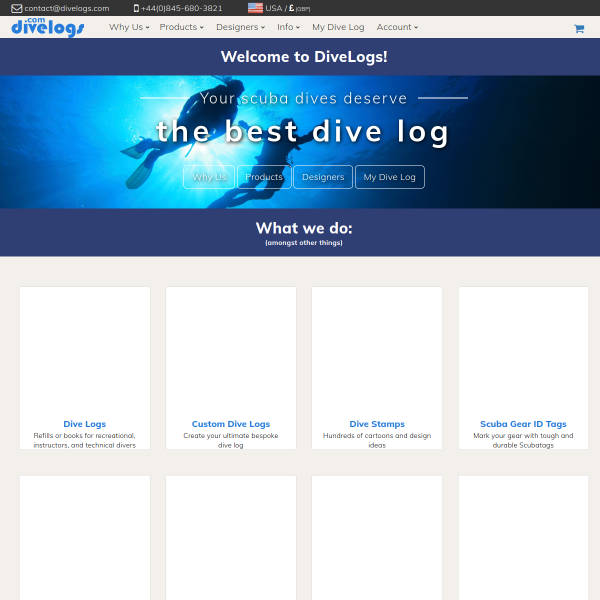Expand the Designers nav menu

pyautogui.click(x=240, y=27)
